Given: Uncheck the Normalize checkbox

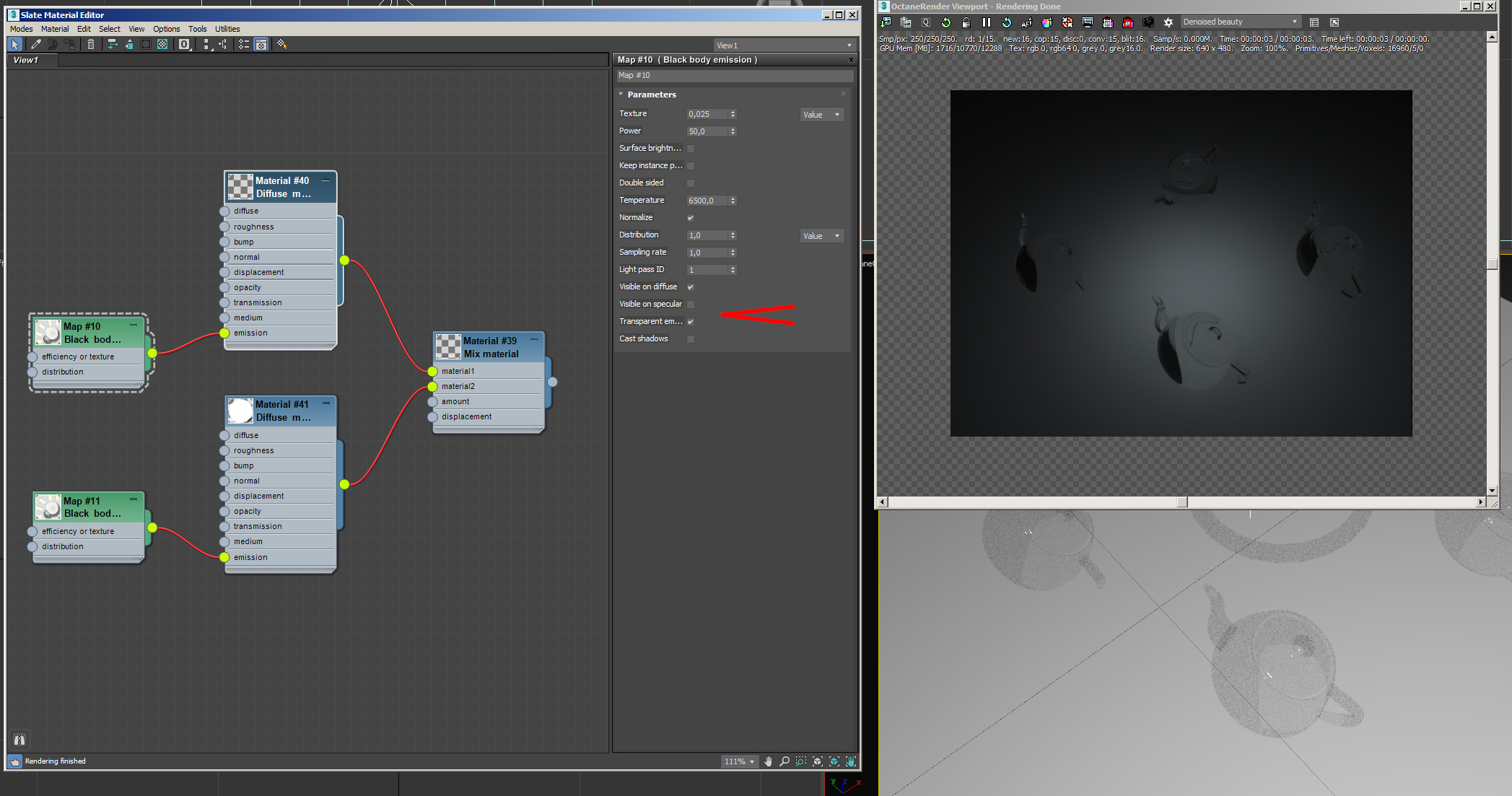Looking at the screenshot, I should [x=691, y=218].
